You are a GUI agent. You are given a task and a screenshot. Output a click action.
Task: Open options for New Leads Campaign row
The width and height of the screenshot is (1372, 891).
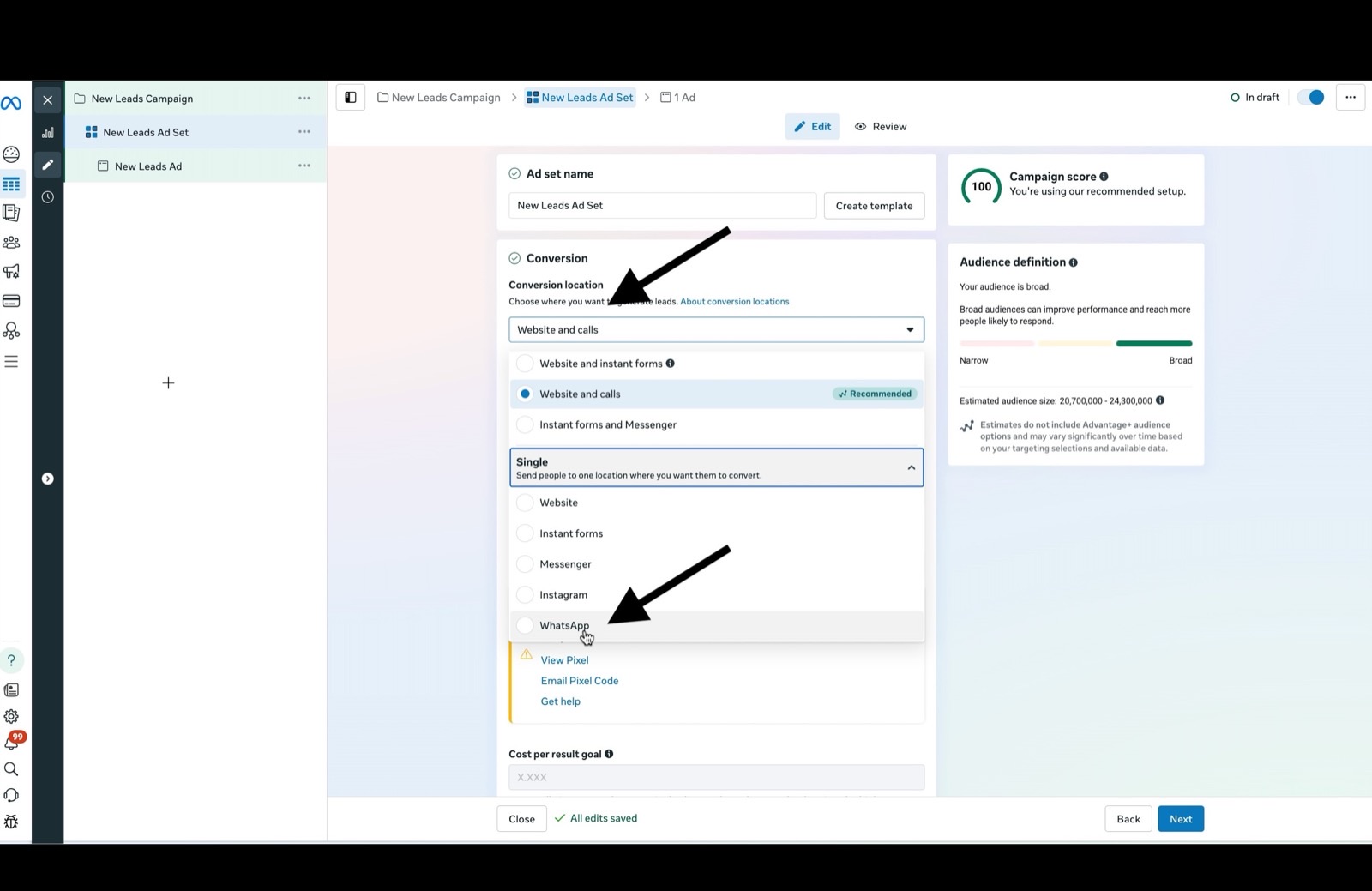304,99
